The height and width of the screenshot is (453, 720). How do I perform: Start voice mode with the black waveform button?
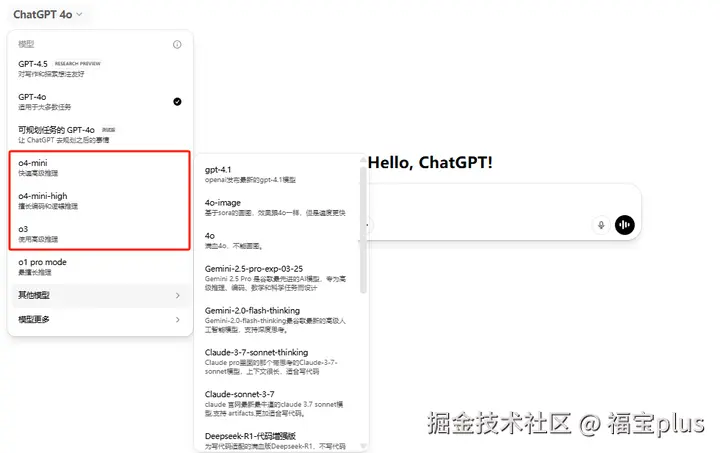click(625, 225)
